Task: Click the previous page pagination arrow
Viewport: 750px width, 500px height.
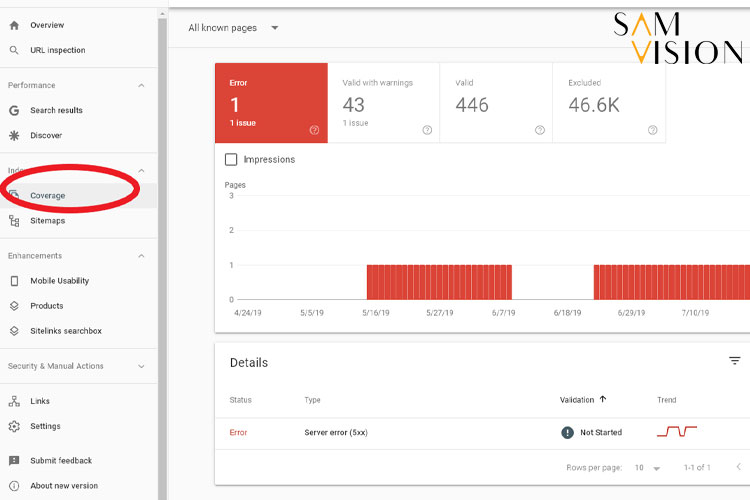Action: [x=738, y=467]
